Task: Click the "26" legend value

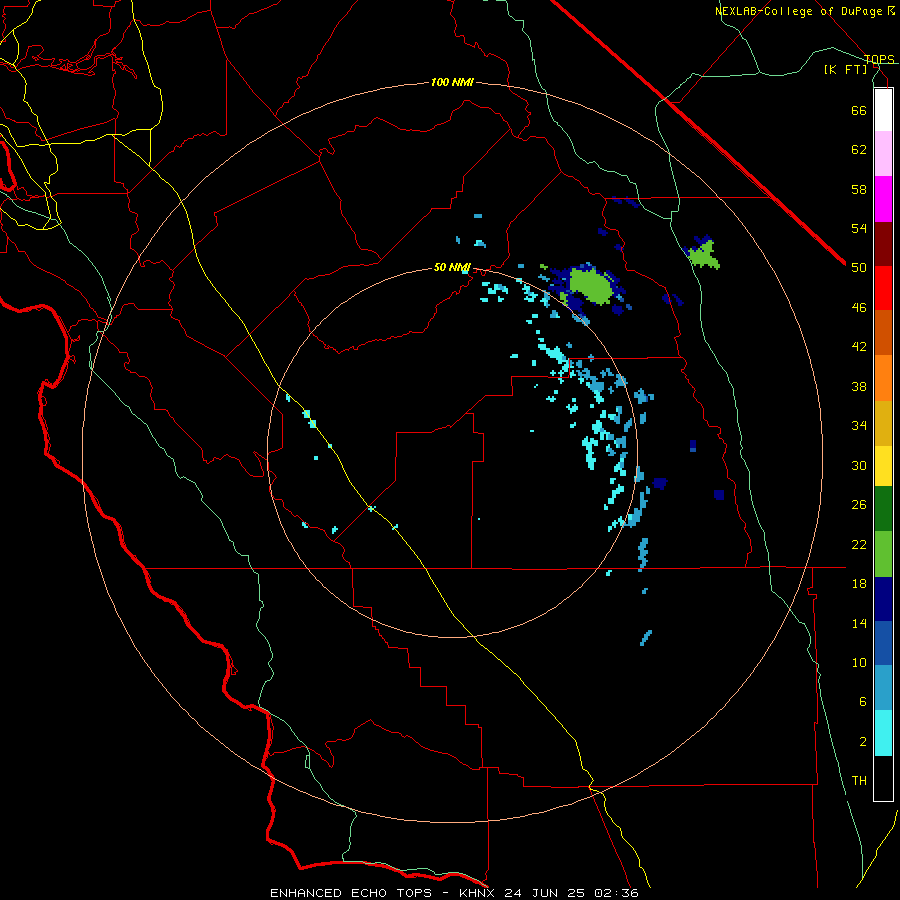Action: point(859,505)
